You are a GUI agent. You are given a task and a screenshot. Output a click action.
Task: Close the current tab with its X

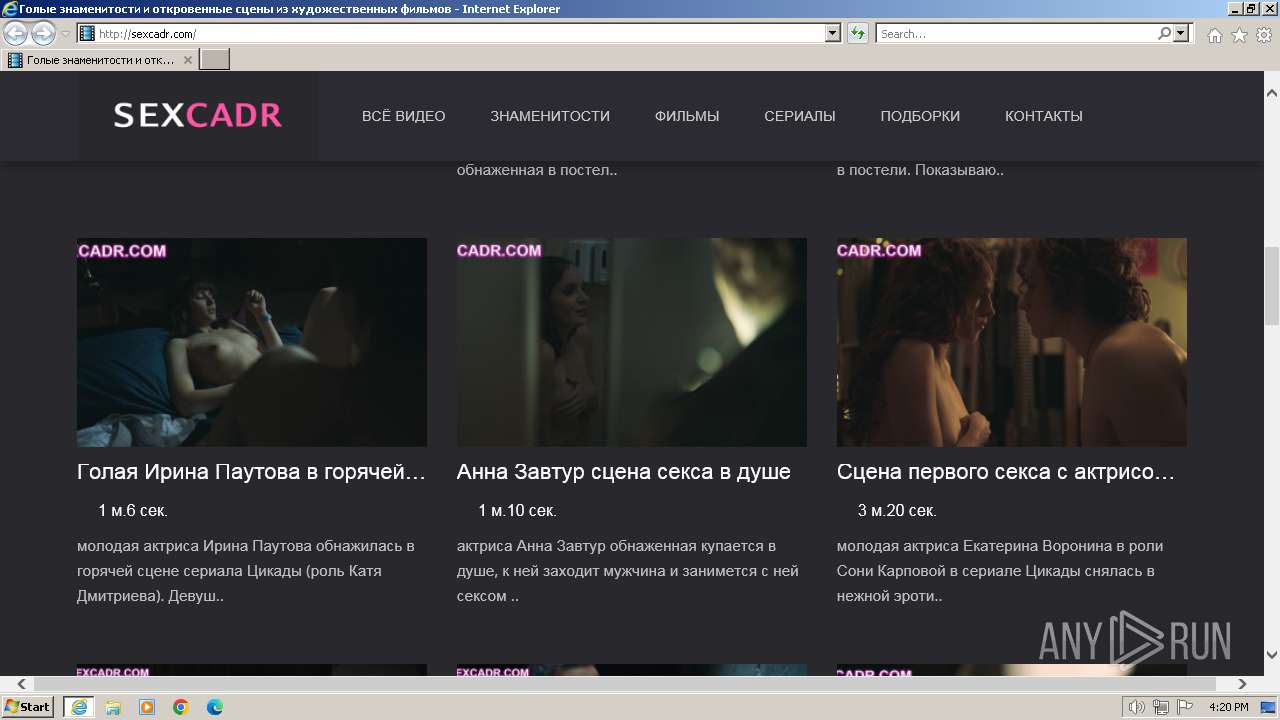(188, 60)
